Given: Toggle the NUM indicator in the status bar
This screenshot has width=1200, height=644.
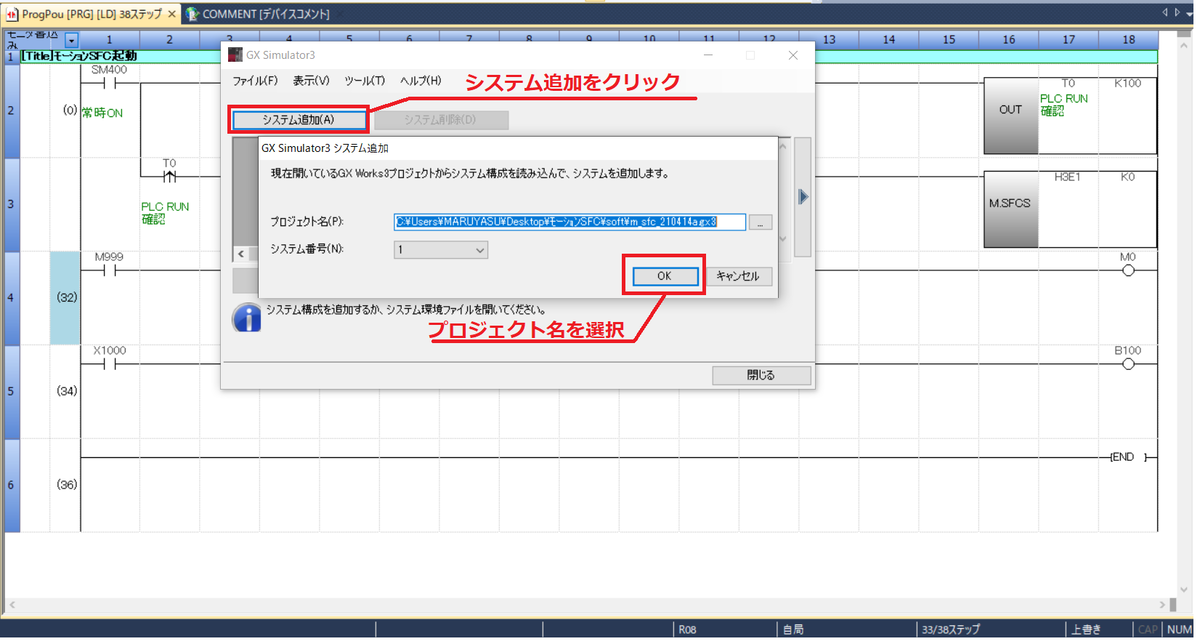Looking at the screenshot, I should tap(1181, 628).
